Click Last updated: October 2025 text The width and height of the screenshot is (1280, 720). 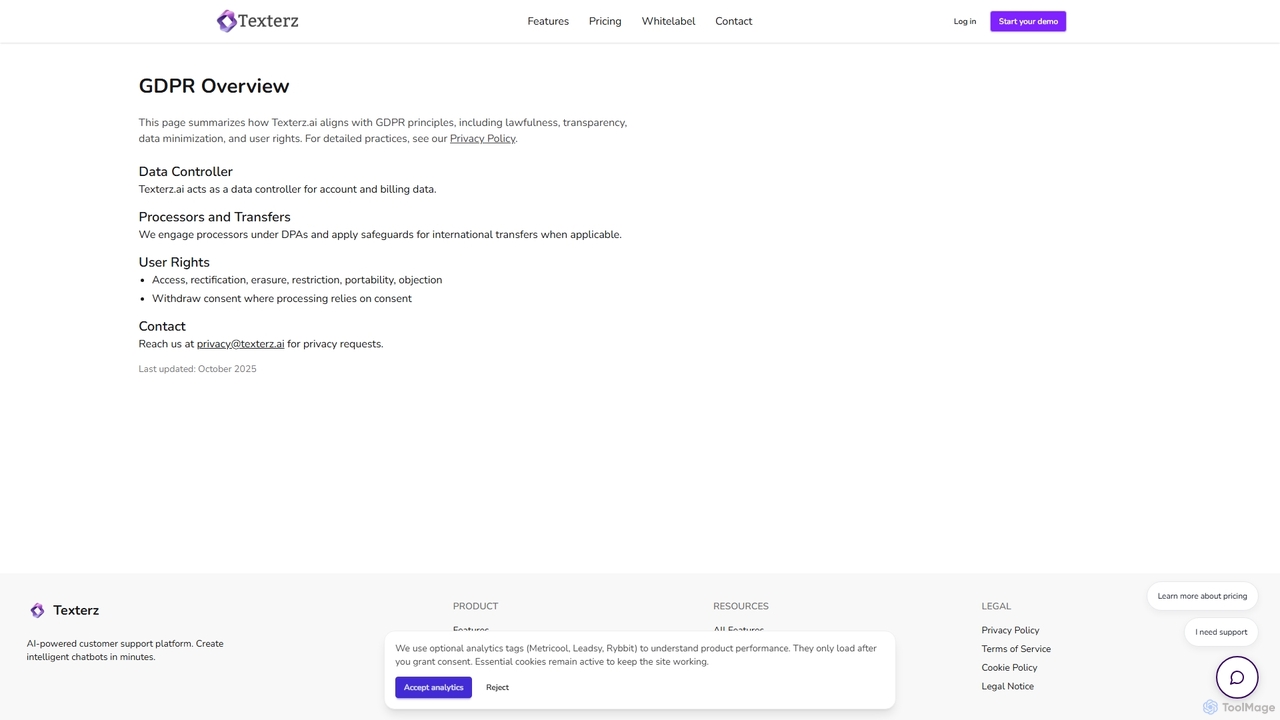197,369
